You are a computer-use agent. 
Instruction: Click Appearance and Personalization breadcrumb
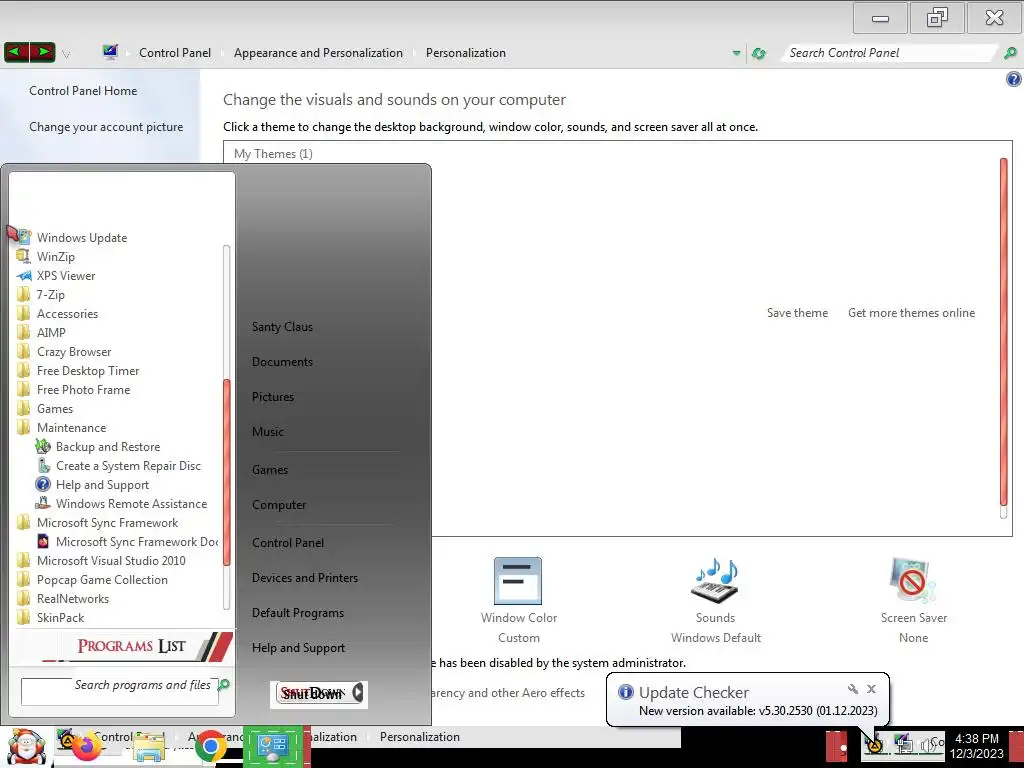click(x=318, y=53)
